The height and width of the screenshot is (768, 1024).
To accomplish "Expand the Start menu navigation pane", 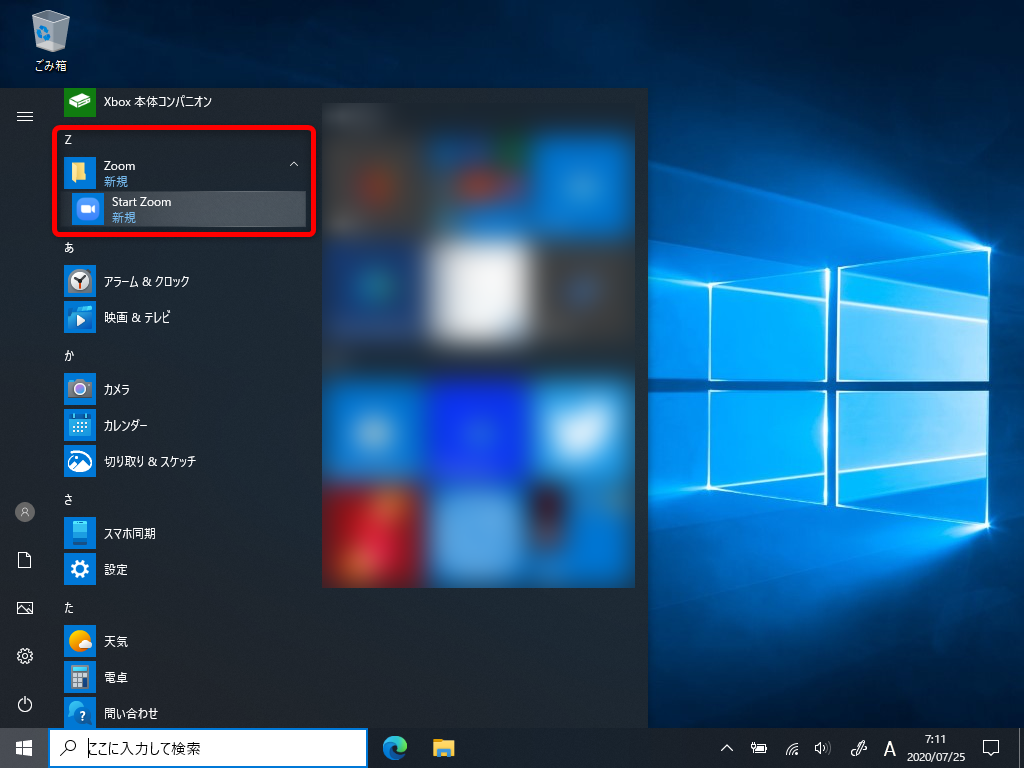I will [24, 115].
